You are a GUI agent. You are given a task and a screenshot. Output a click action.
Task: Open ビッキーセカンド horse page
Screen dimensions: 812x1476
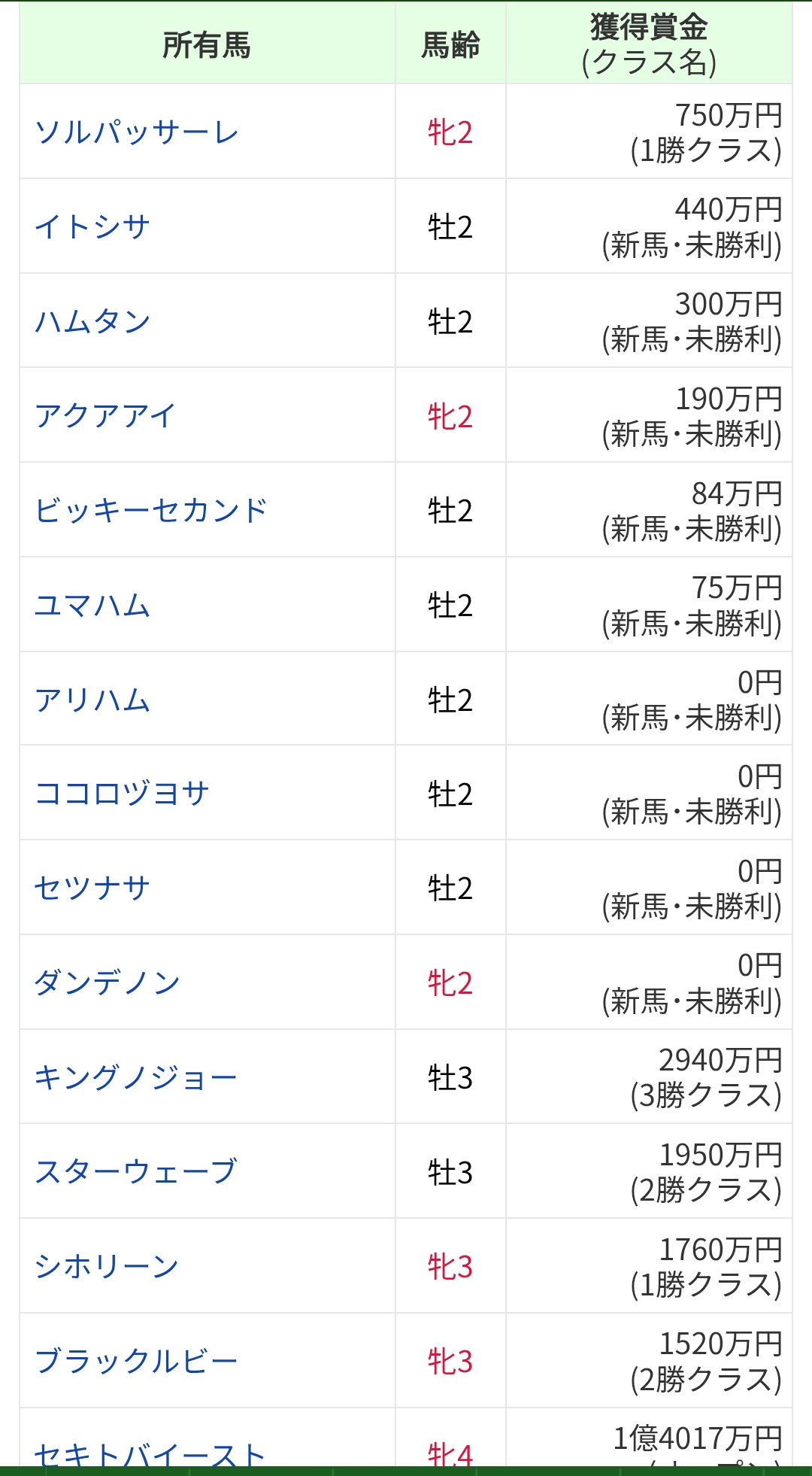point(151,511)
